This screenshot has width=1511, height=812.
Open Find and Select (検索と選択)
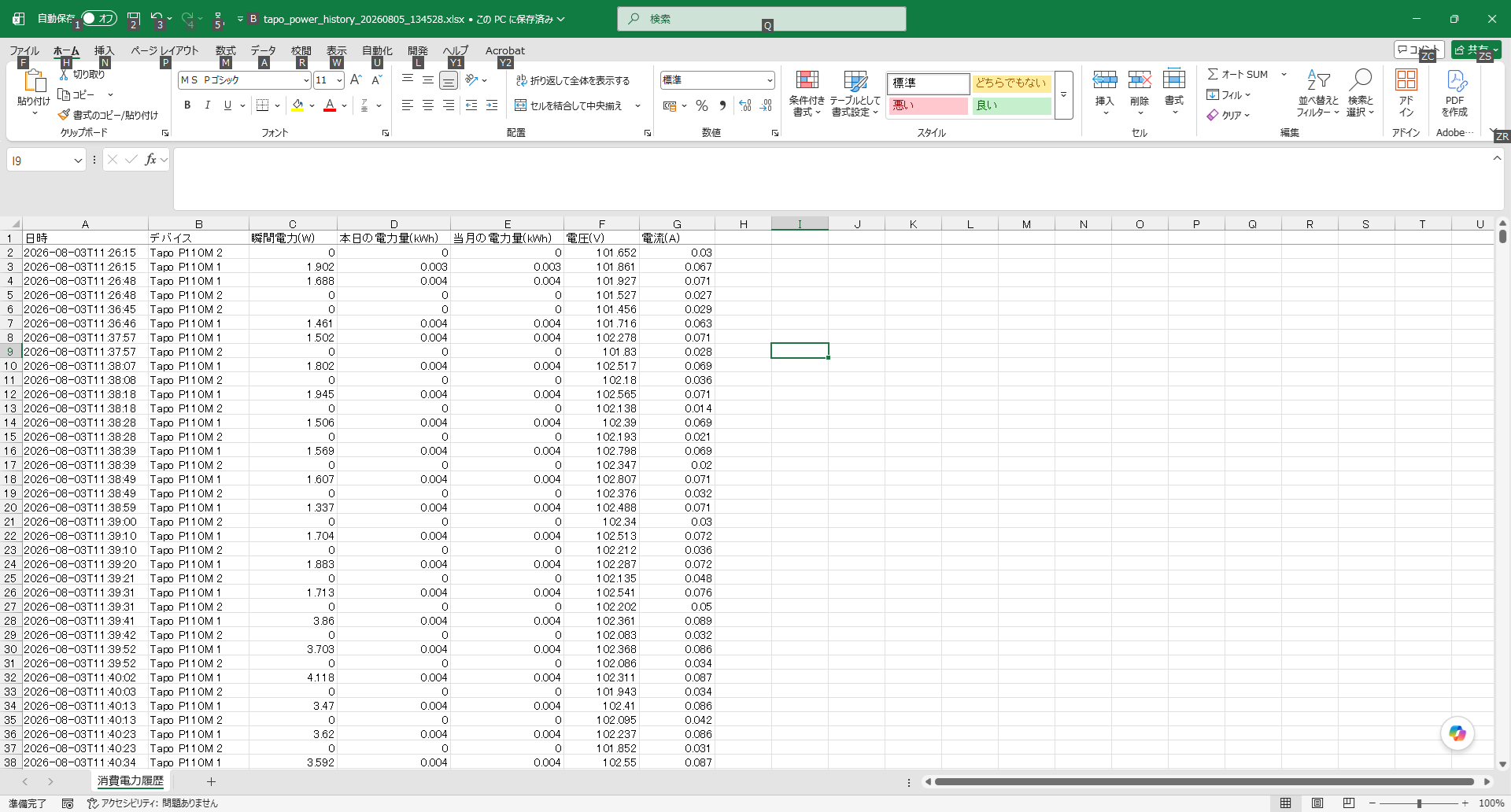click(x=1360, y=94)
